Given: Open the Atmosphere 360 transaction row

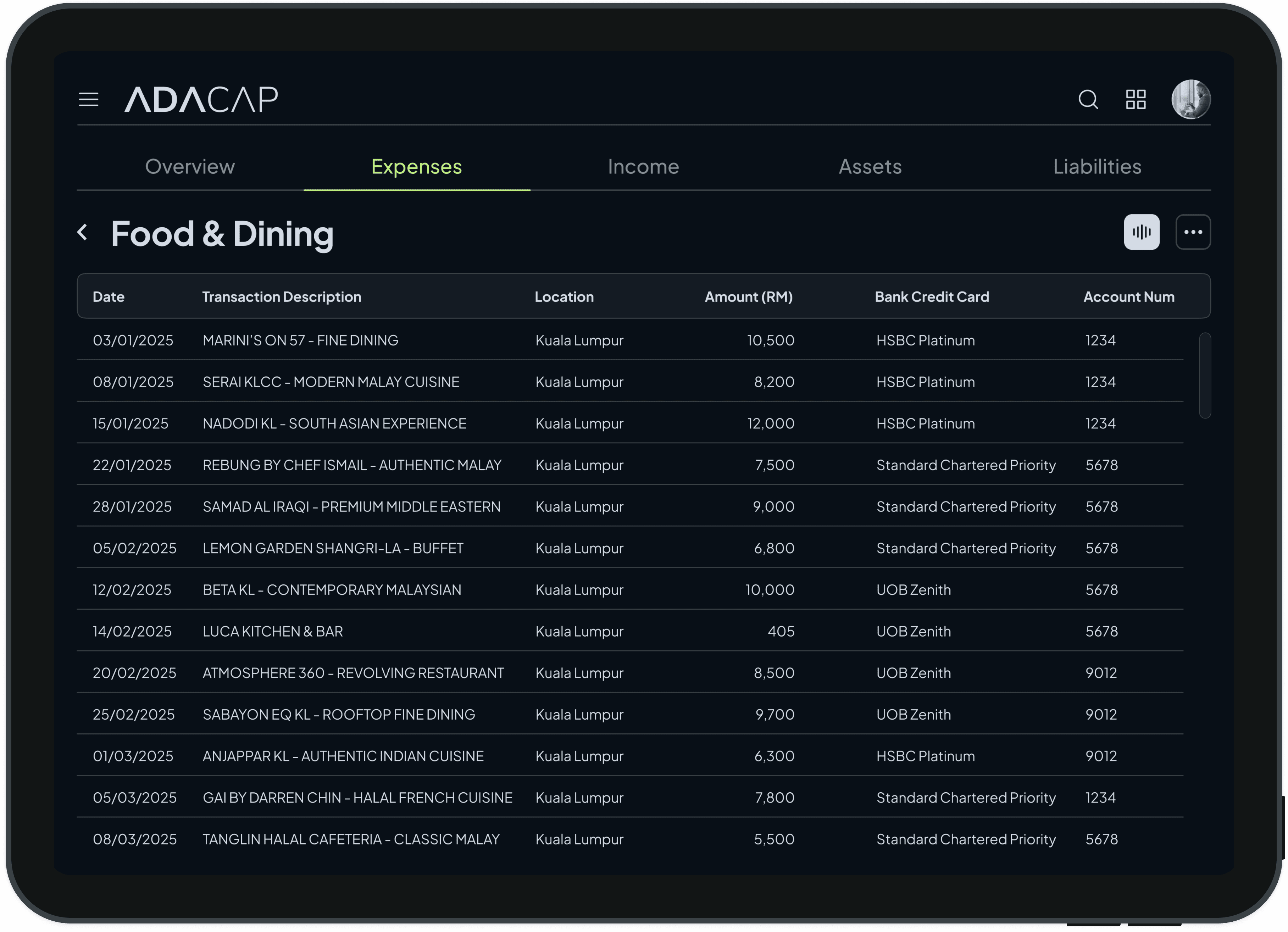Looking at the screenshot, I should pos(352,673).
